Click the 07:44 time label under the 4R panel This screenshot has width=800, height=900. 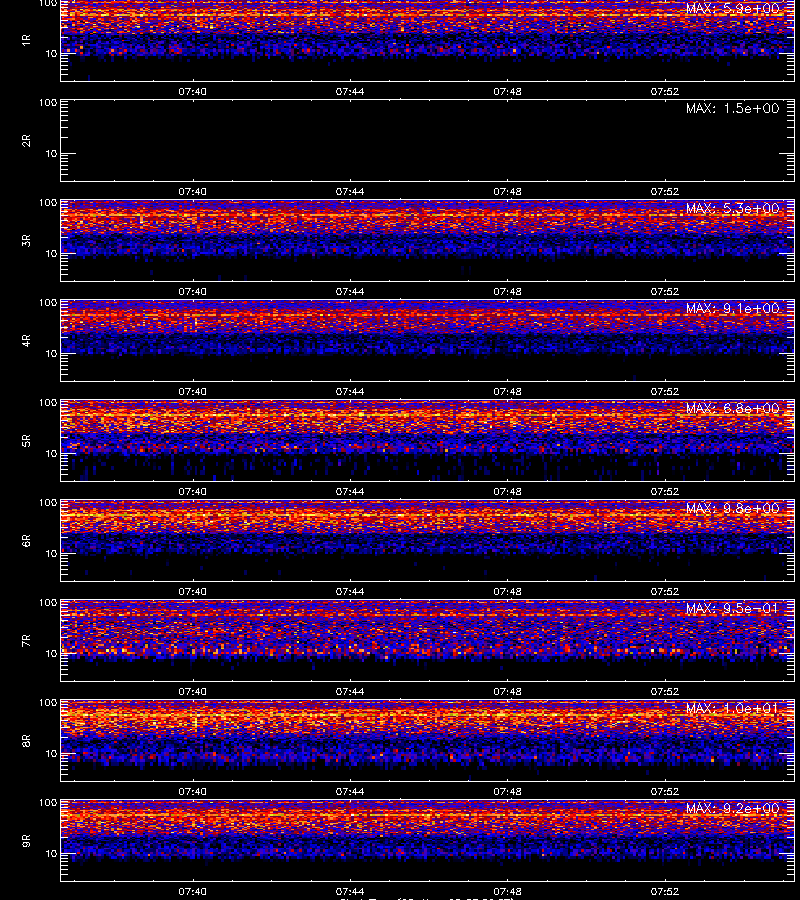[349, 391]
